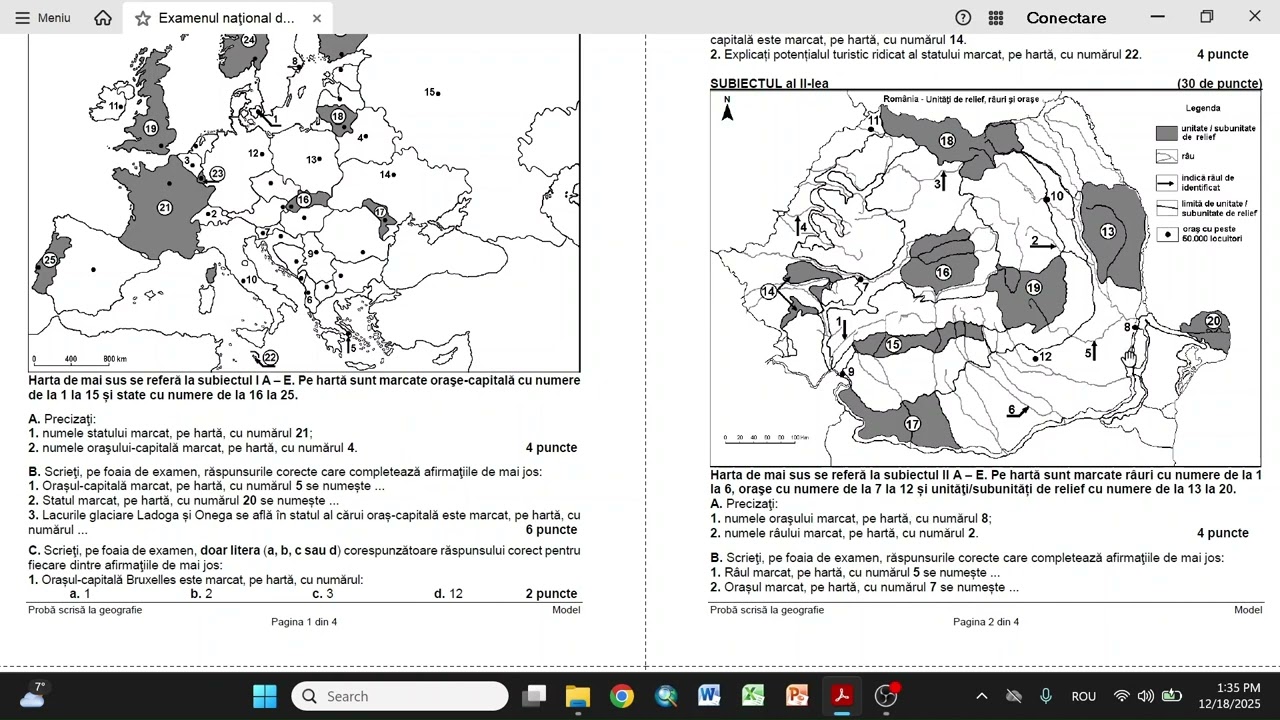Launch PowerPoint from the taskbar
1280x720 pixels.
tap(797, 696)
